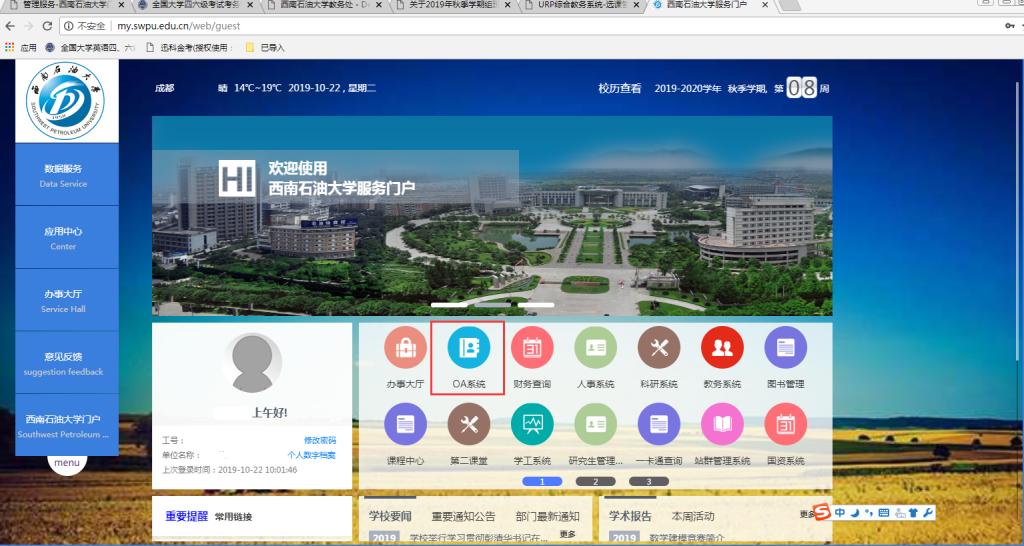Open 个人数字档案 link
Viewport: 1024px width, 546px height.
point(311,455)
